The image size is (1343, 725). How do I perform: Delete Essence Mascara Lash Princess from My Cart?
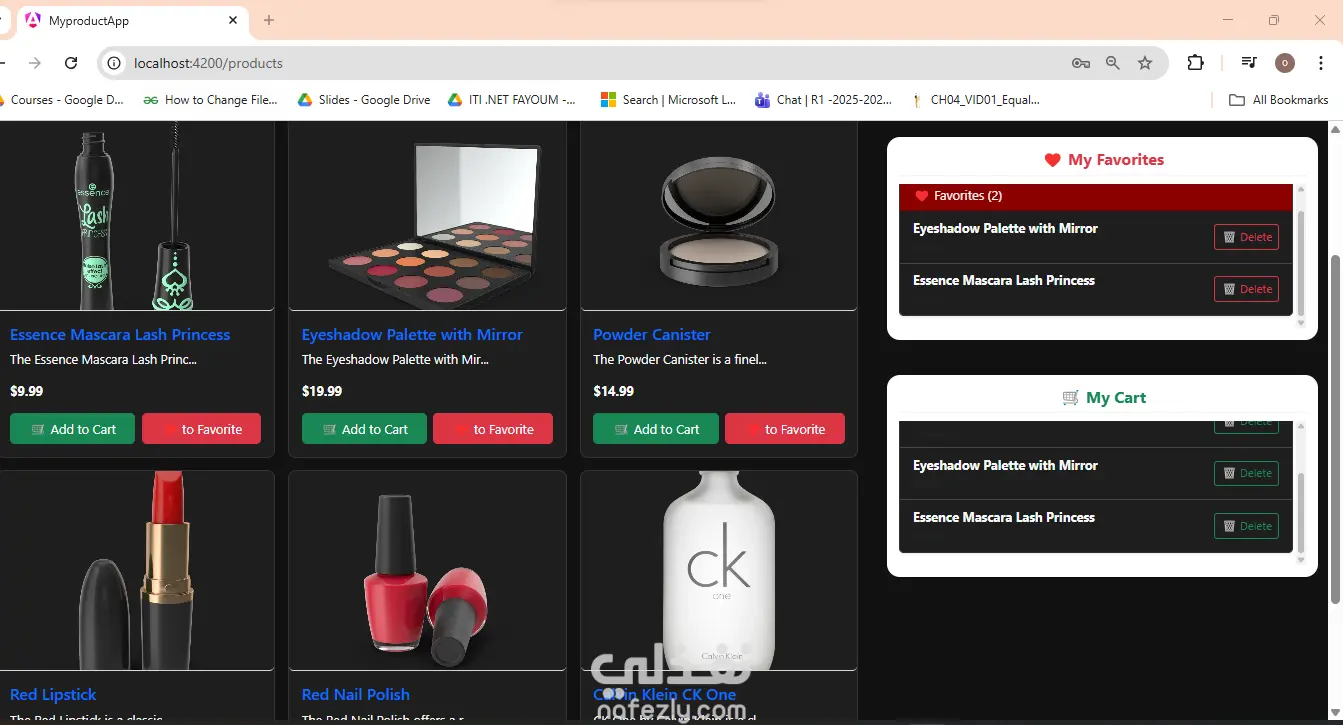(1246, 526)
